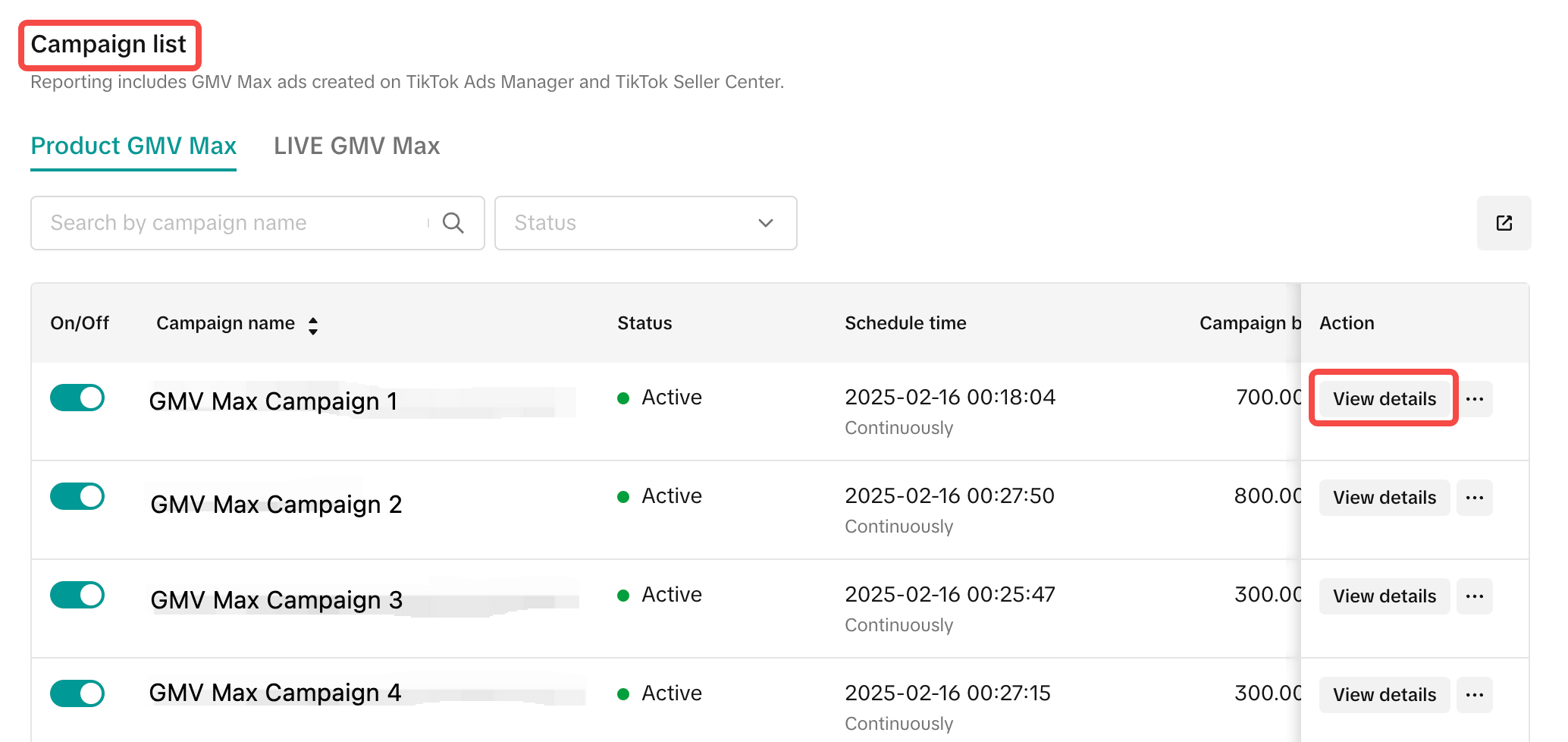View details of GMV Max Campaign 1
This screenshot has height=742, width=1568.
[1384, 399]
